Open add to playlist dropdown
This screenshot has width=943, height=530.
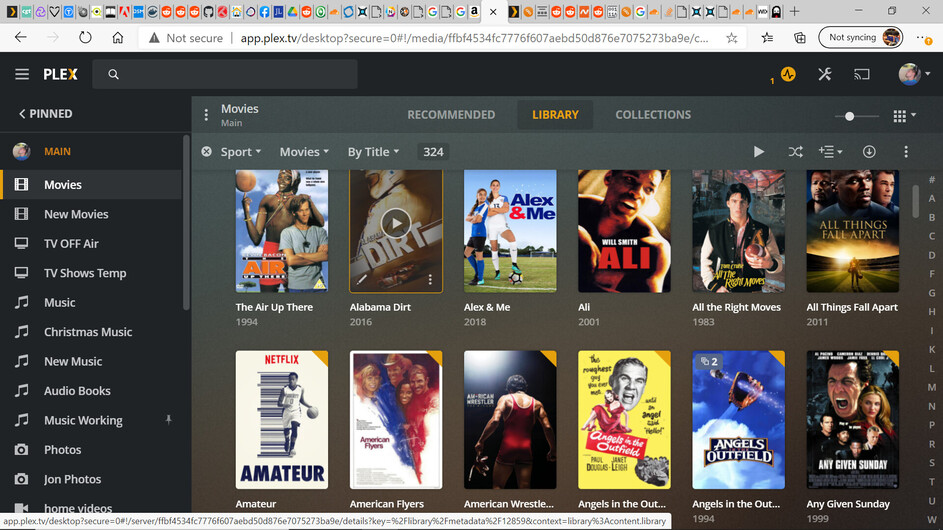click(830, 152)
